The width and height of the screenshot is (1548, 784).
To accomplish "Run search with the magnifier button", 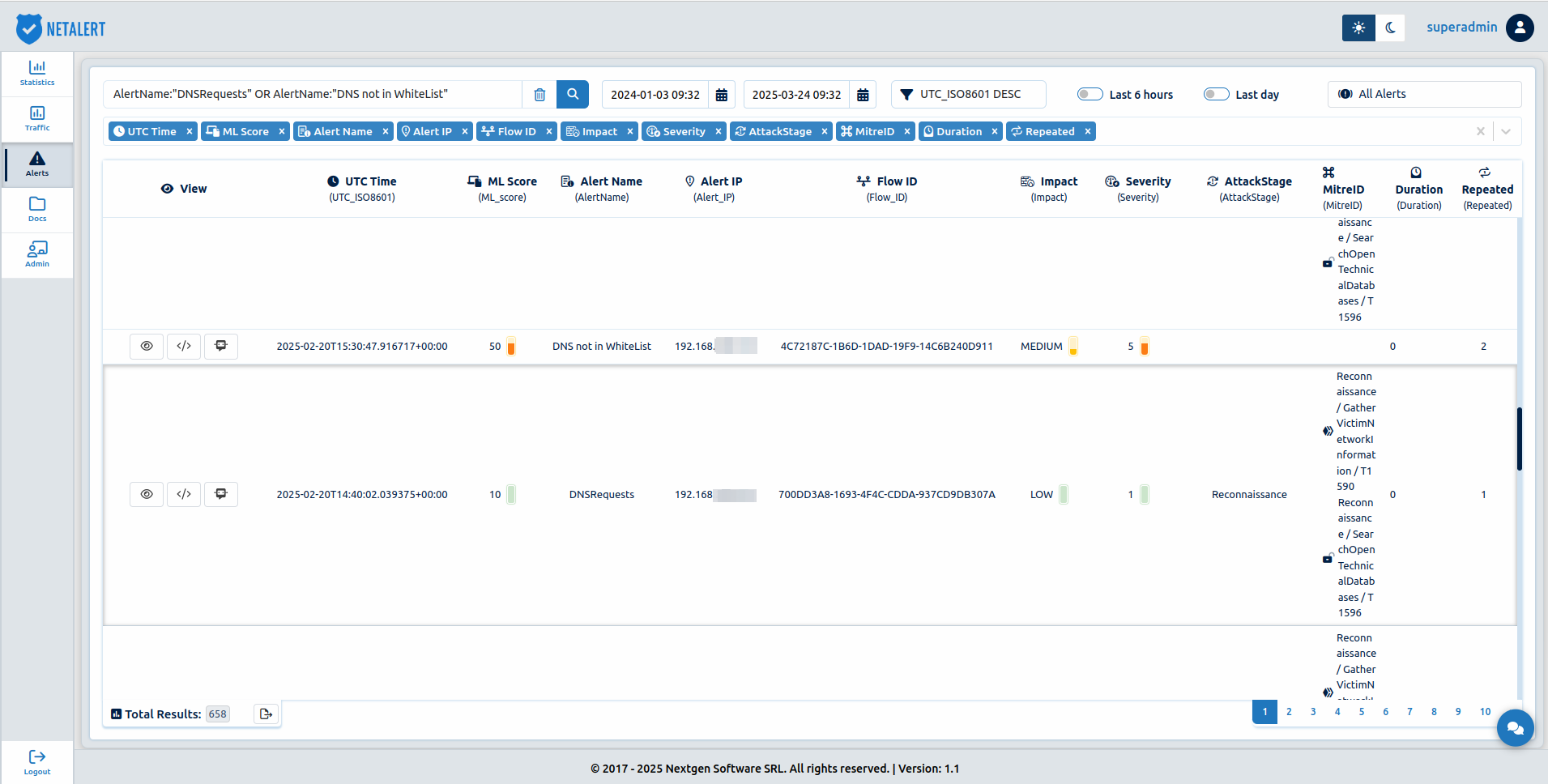I will (573, 95).
